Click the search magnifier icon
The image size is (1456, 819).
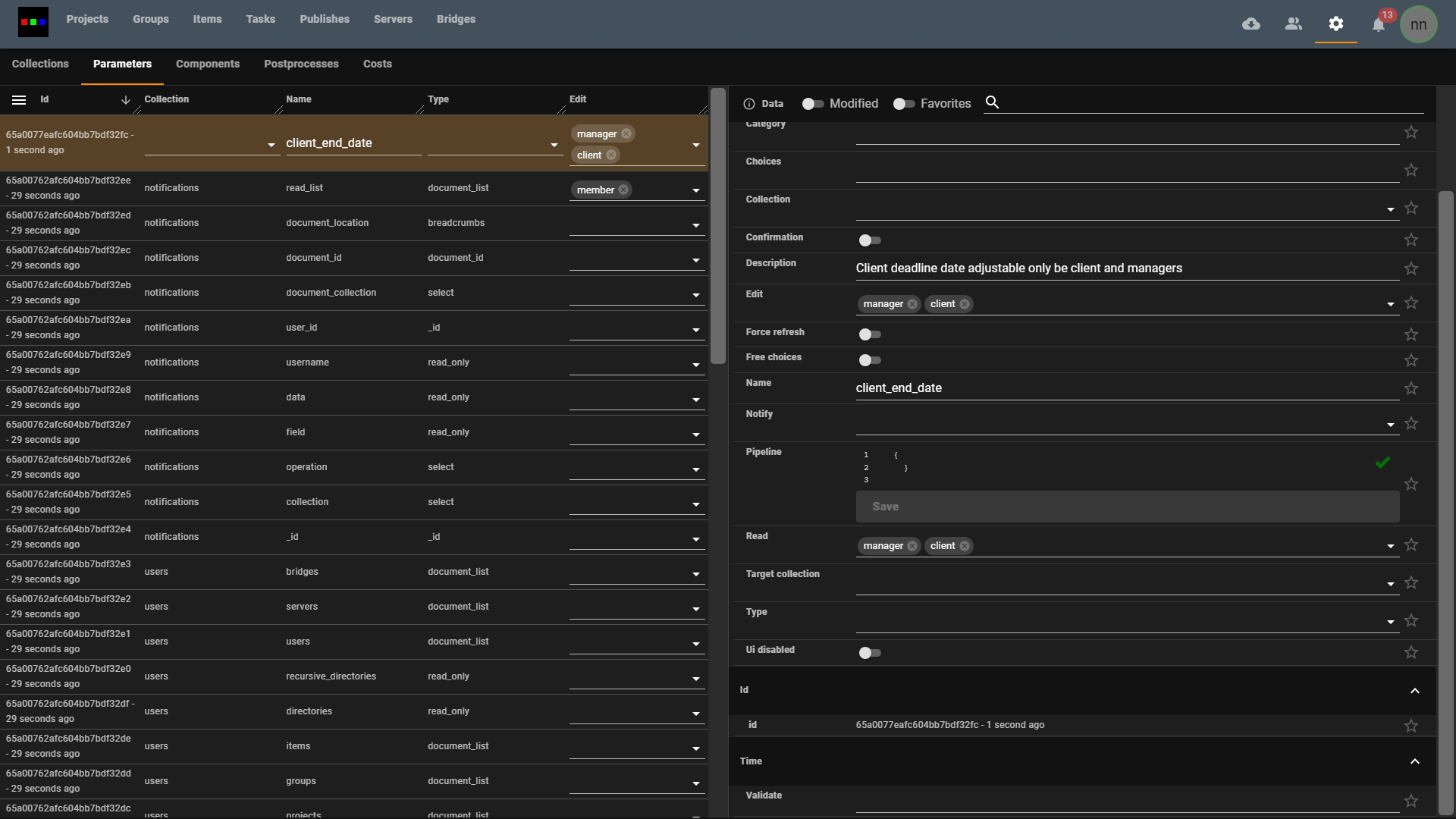point(992,102)
